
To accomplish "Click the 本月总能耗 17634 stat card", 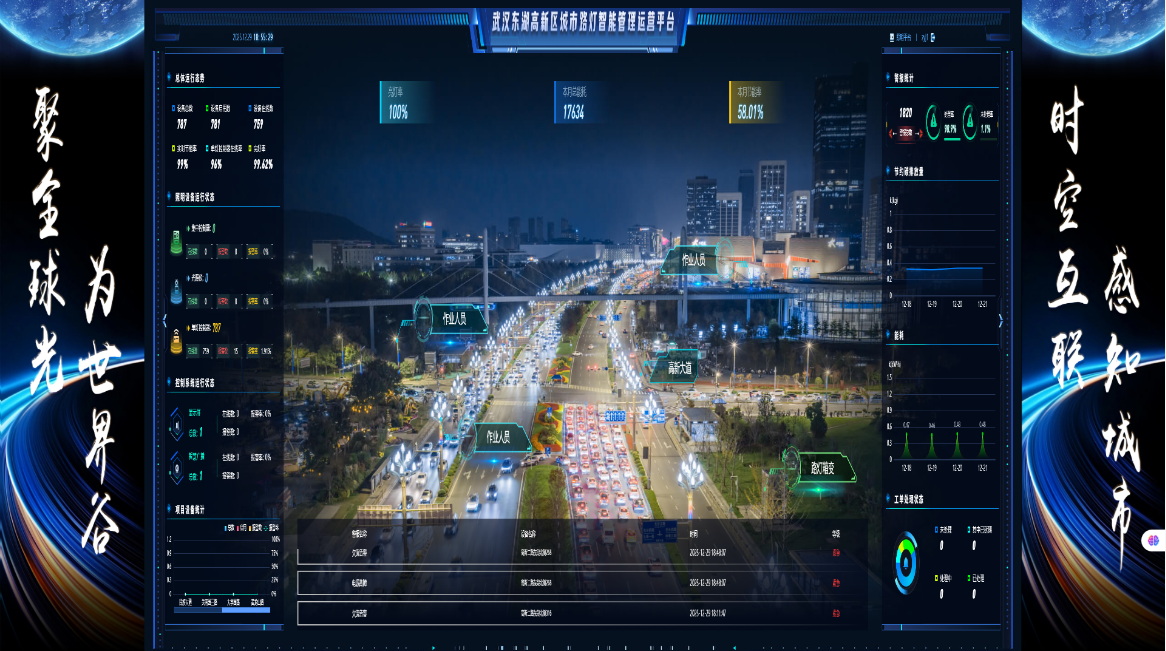I will (x=581, y=102).
